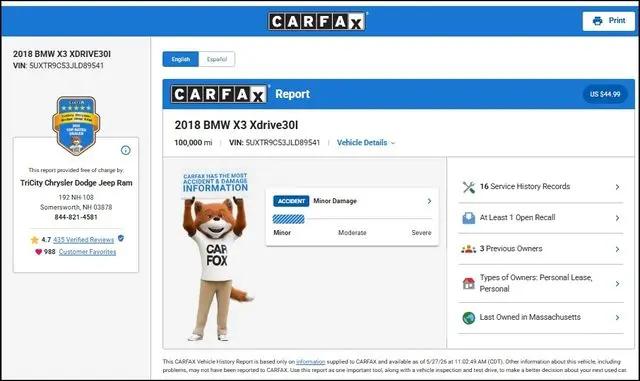Click the CARFAX most accident information sign
Screen dimensions: 640x381
point(215,183)
